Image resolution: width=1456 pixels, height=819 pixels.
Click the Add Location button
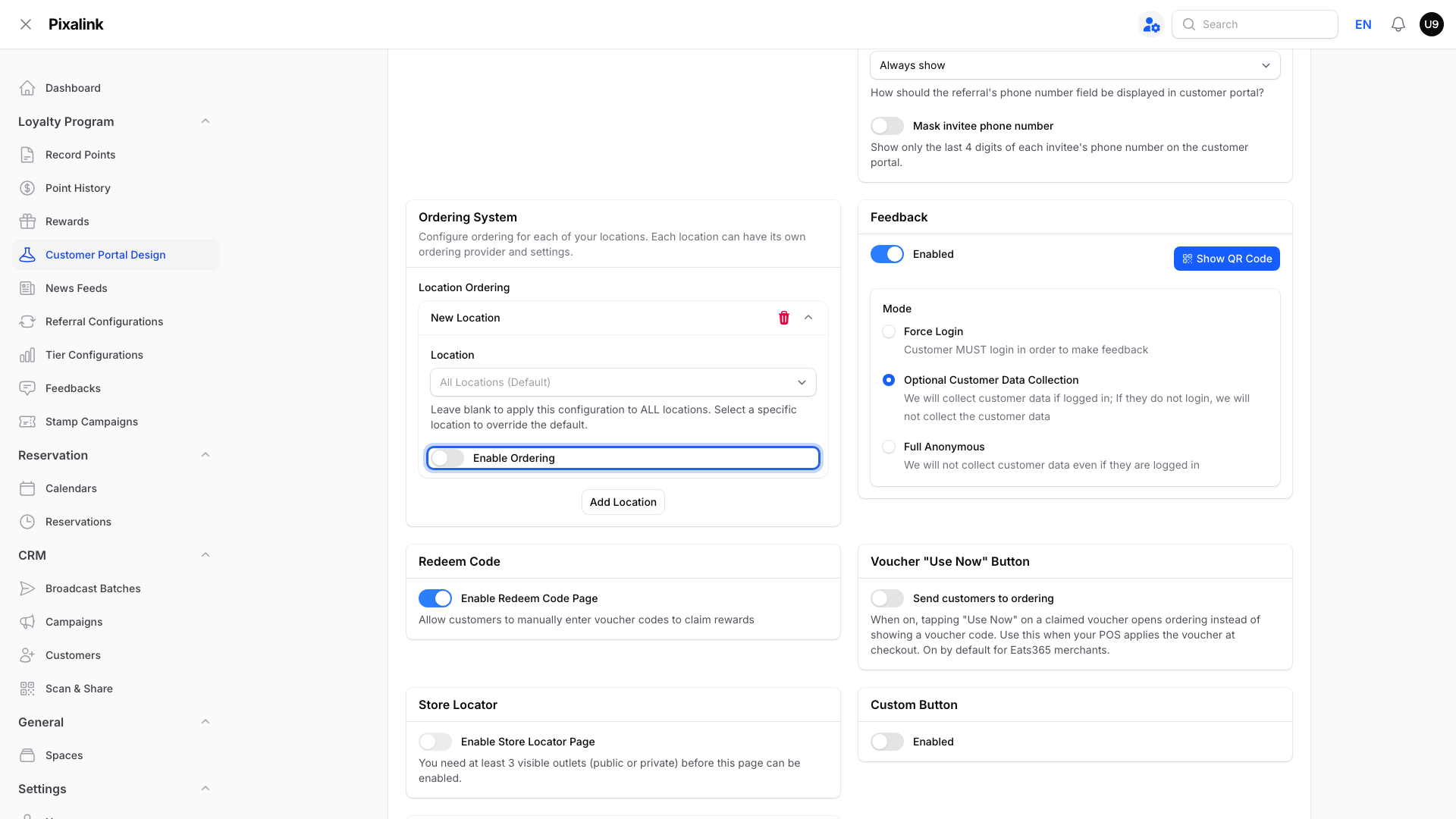[x=623, y=502]
